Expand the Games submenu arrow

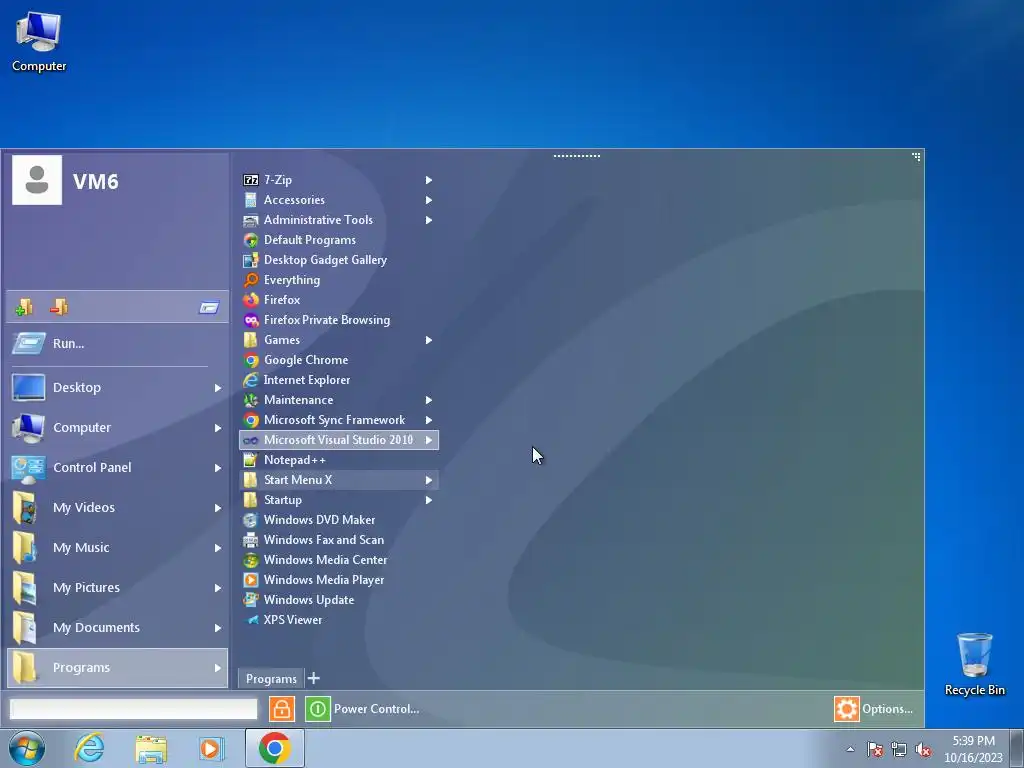click(429, 340)
